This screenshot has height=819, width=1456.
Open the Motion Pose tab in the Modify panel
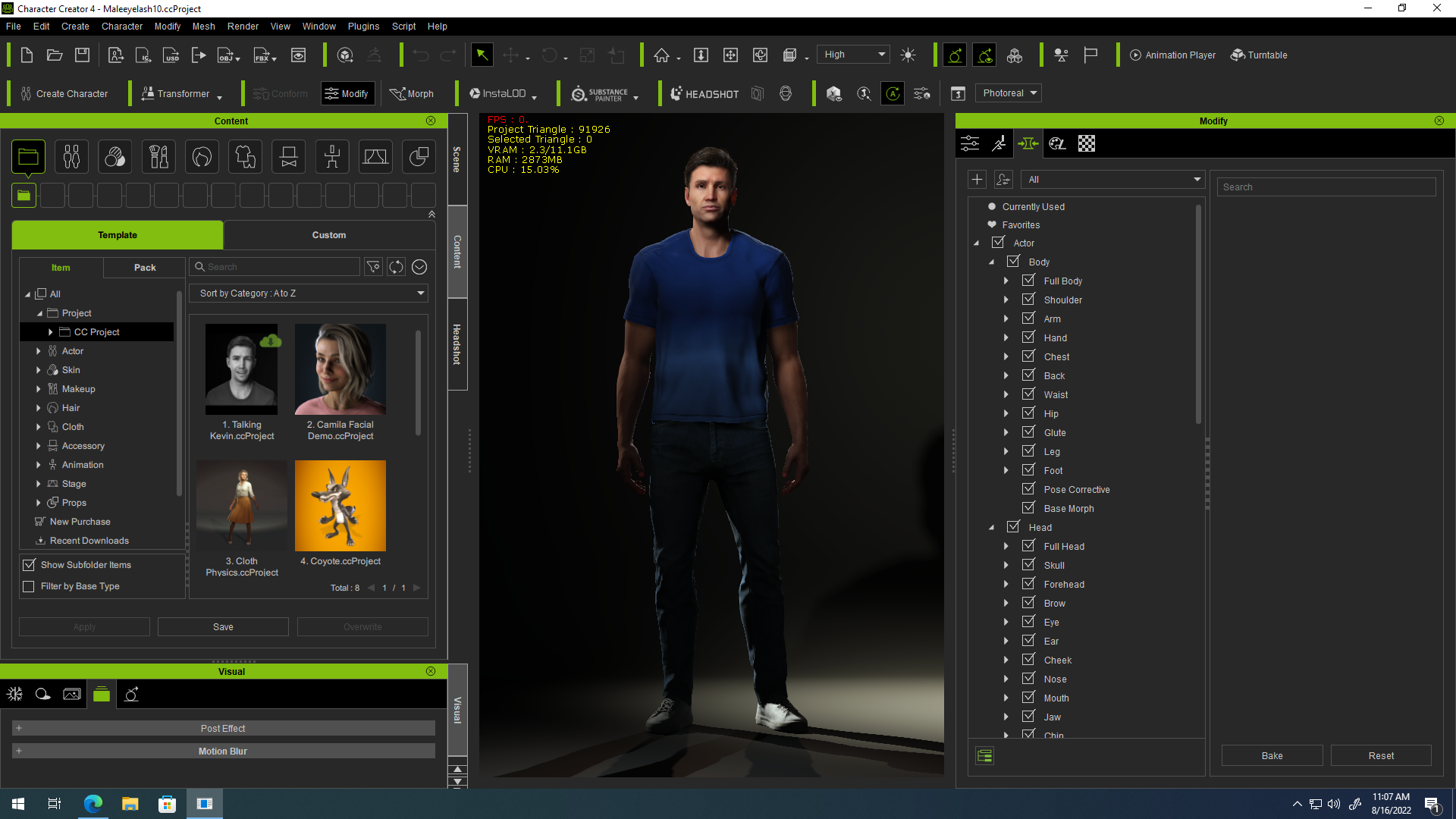(999, 143)
